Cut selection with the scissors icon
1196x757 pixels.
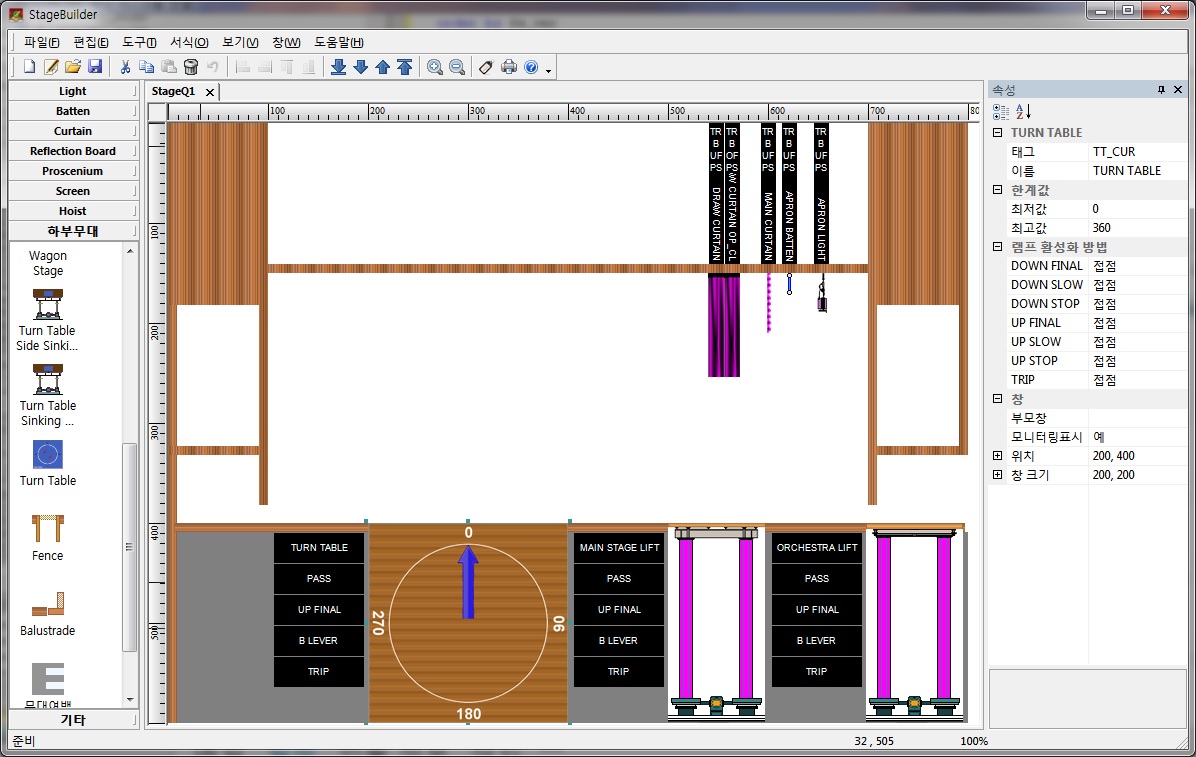(125, 67)
